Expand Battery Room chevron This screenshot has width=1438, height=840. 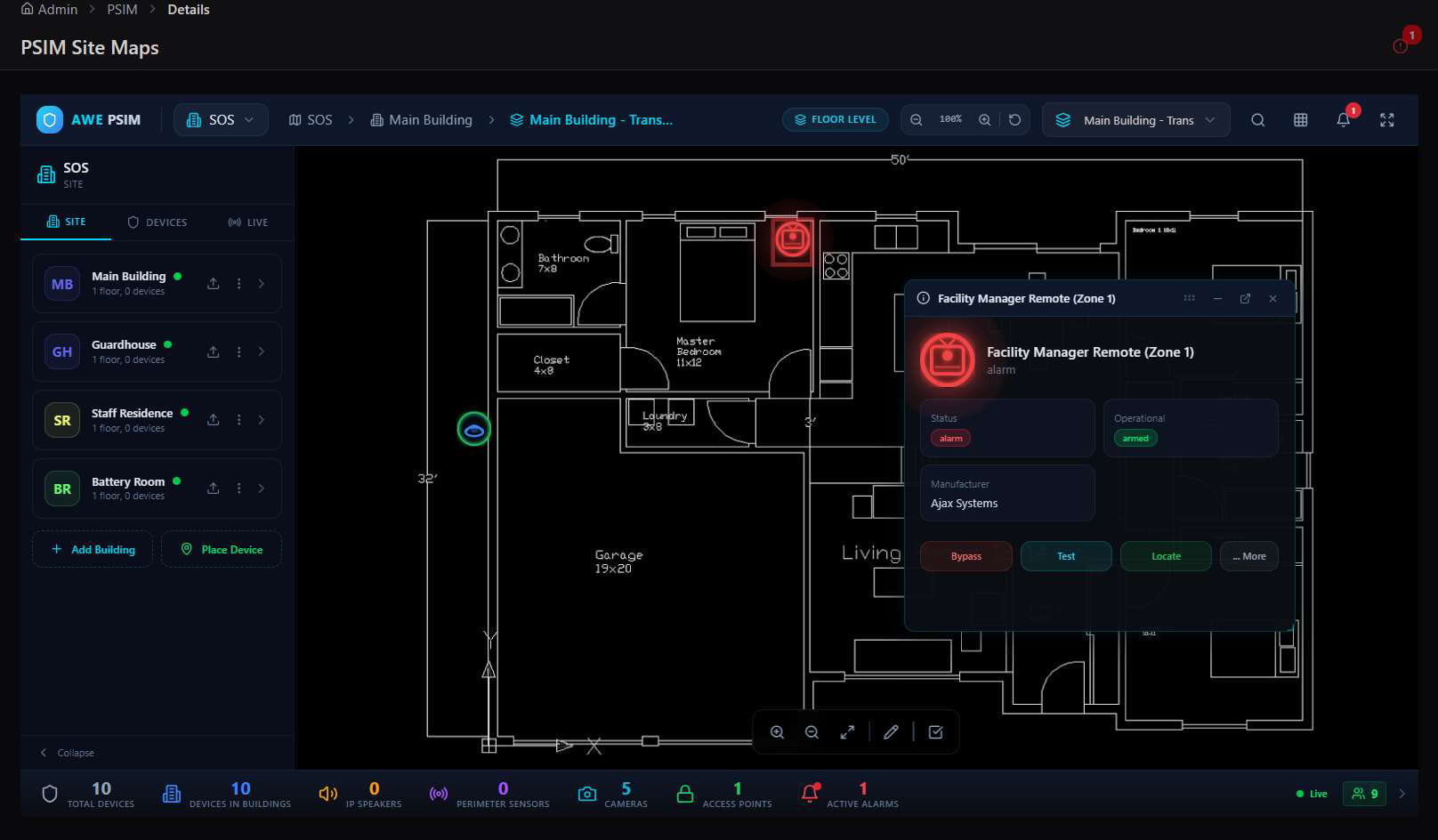(x=262, y=488)
